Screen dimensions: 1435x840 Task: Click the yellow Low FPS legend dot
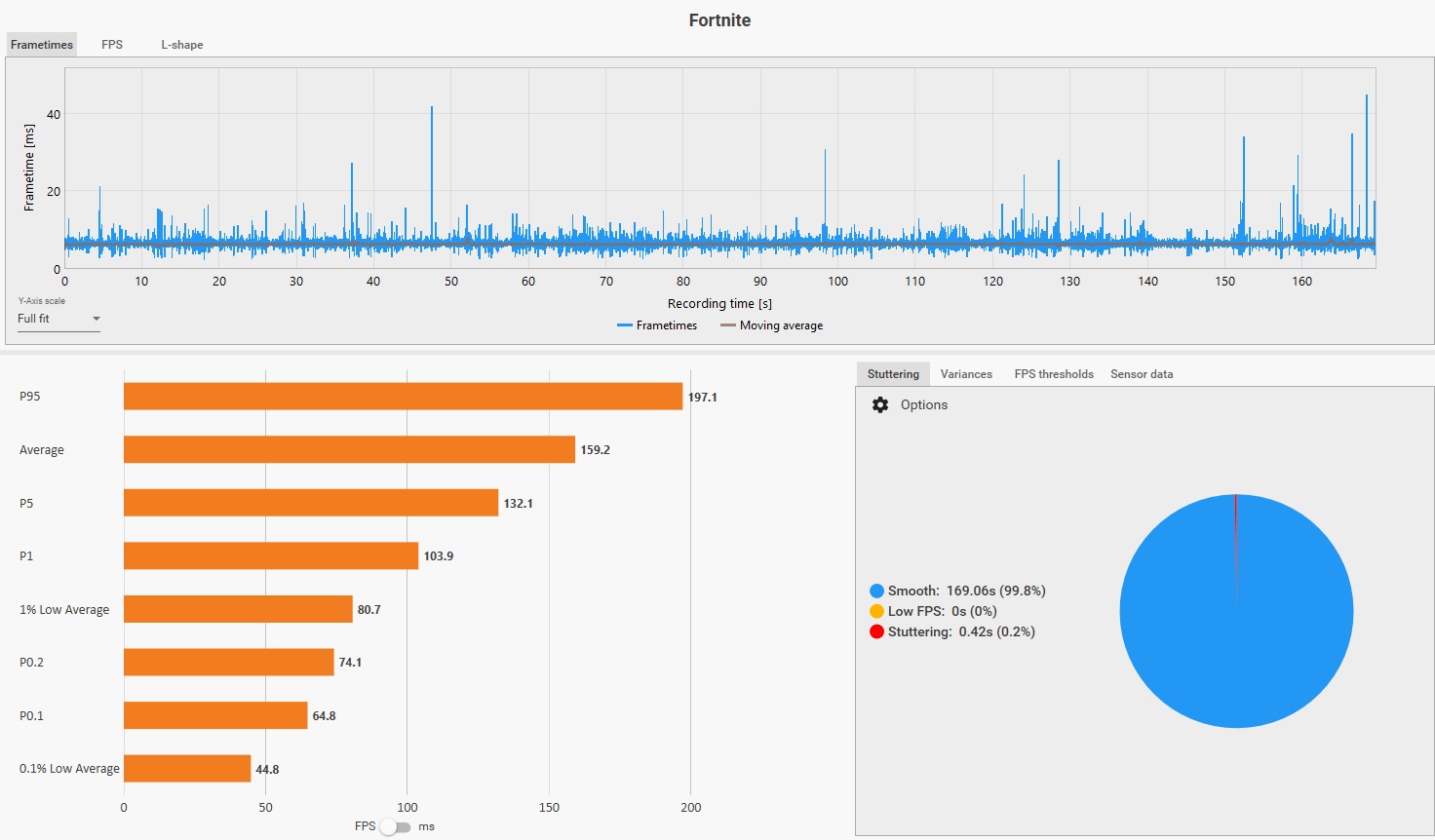tap(876, 611)
